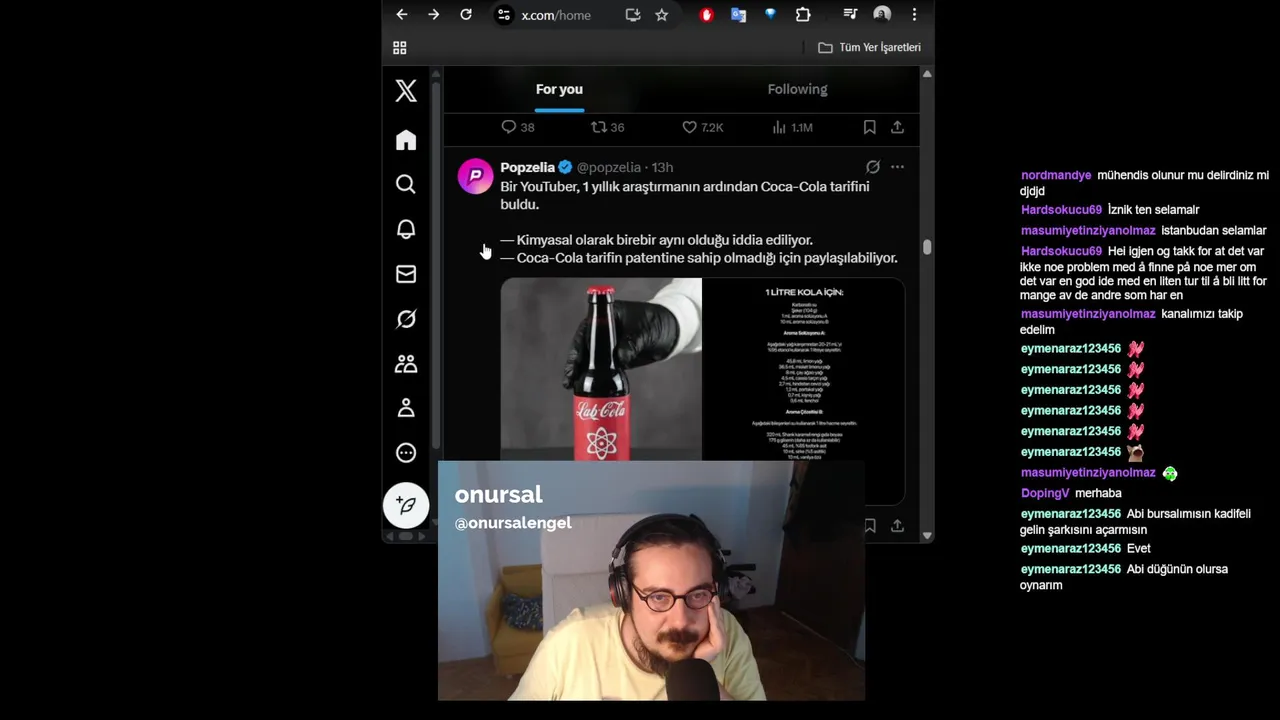This screenshot has width=1280, height=720.
Task: Compose a new post with the feather button
Action: click(x=406, y=505)
